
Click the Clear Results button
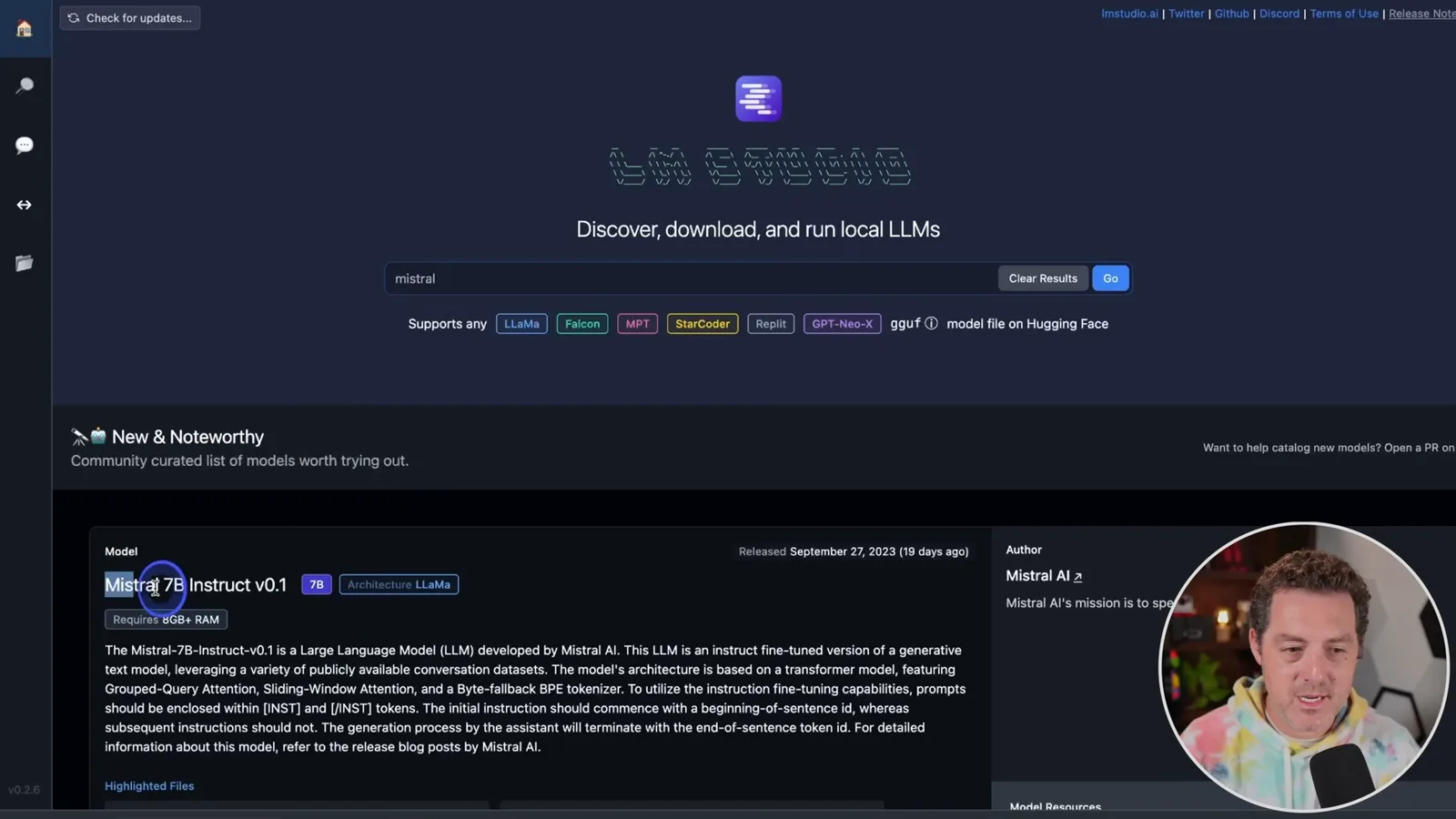tap(1043, 278)
